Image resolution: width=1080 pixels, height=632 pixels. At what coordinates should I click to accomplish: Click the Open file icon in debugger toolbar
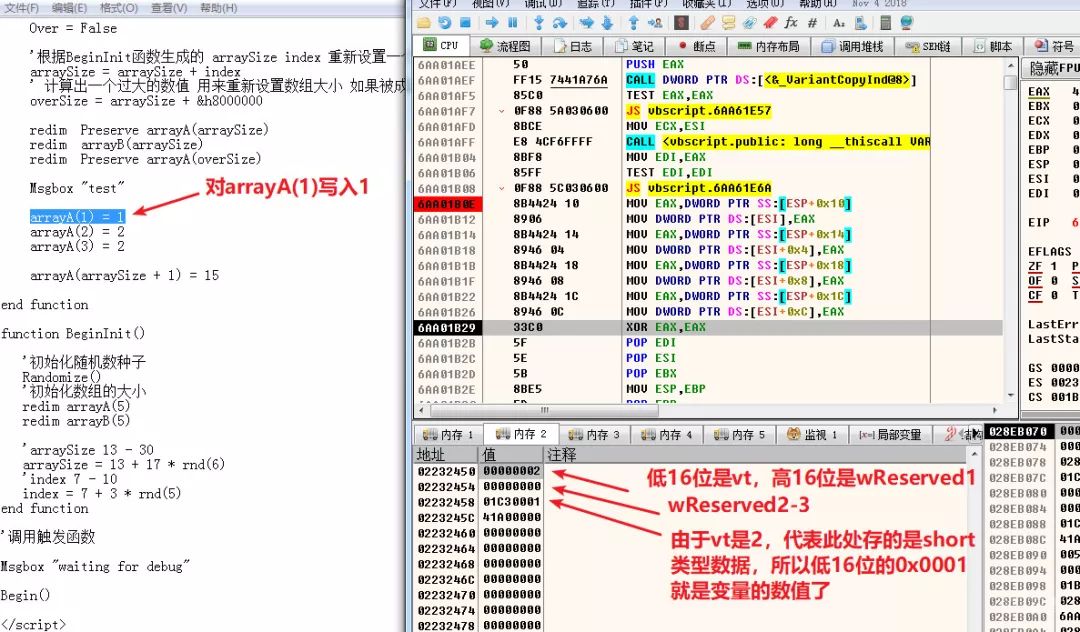point(424,23)
